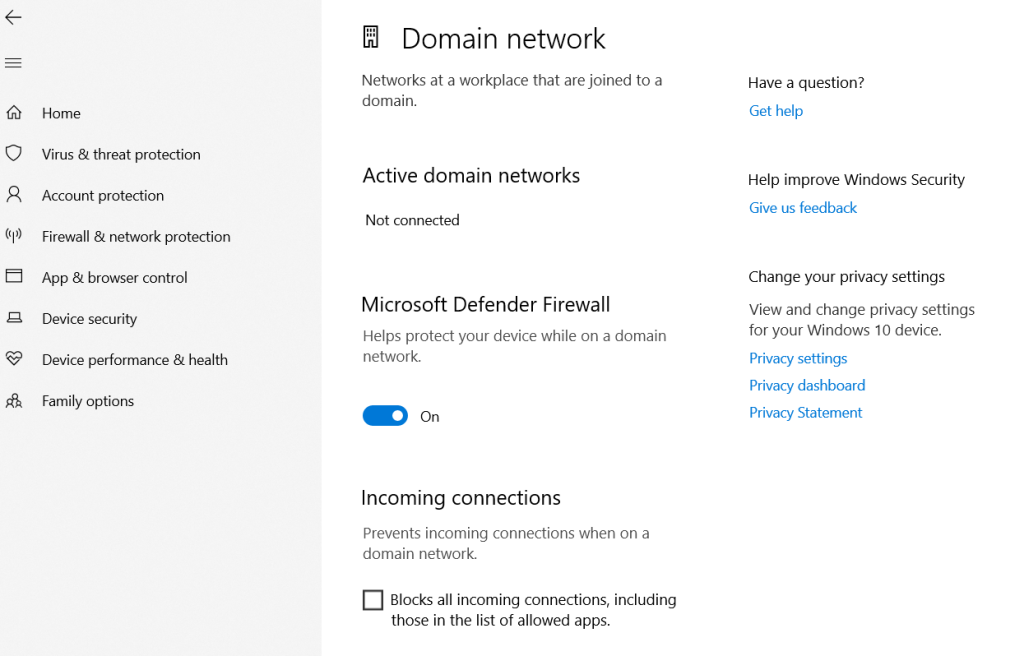Click the Device performance heart icon
This screenshot has height=656, width=1024.
pyautogui.click(x=14, y=359)
